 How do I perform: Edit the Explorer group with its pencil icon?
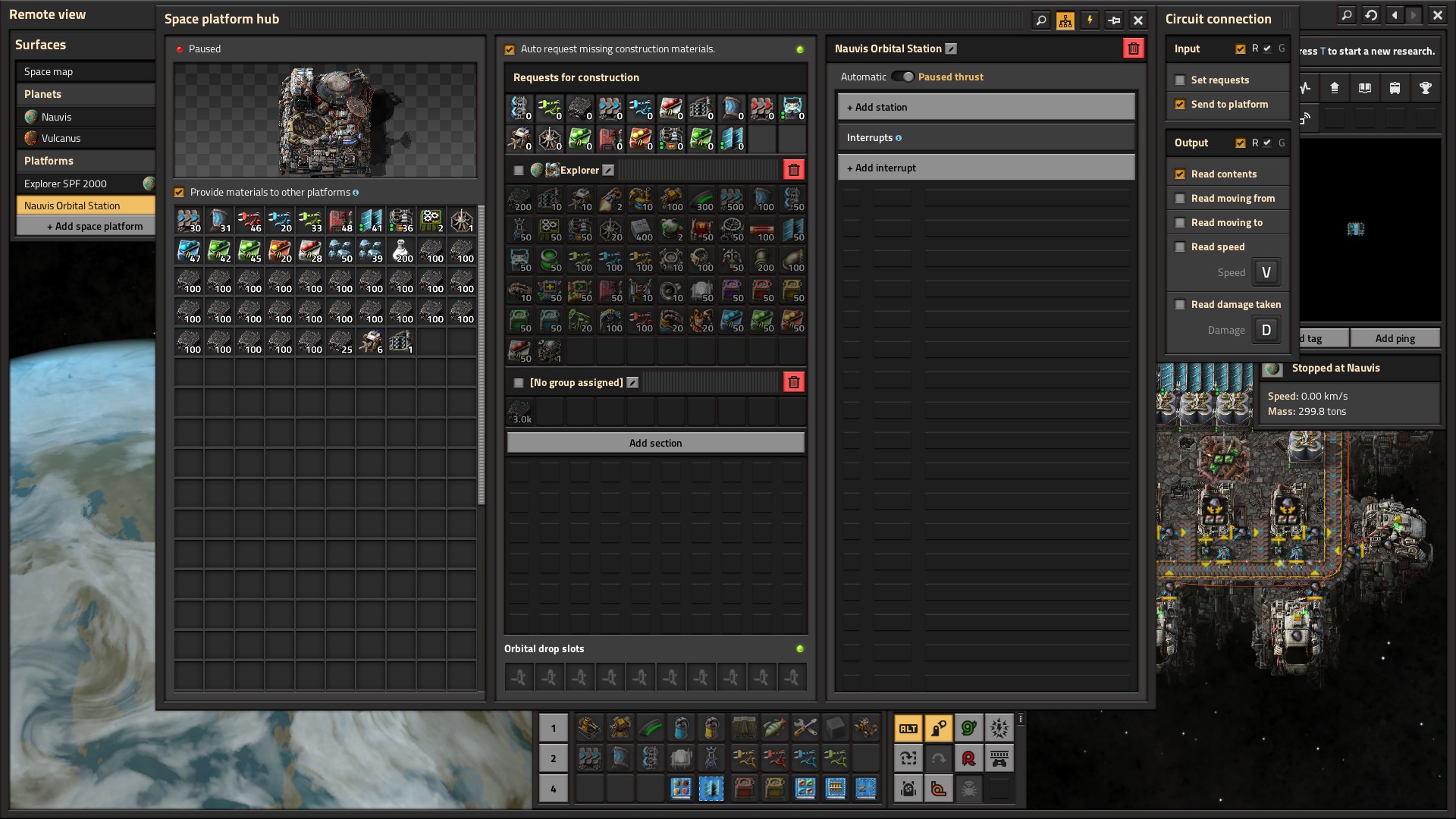pyautogui.click(x=608, y=170)
